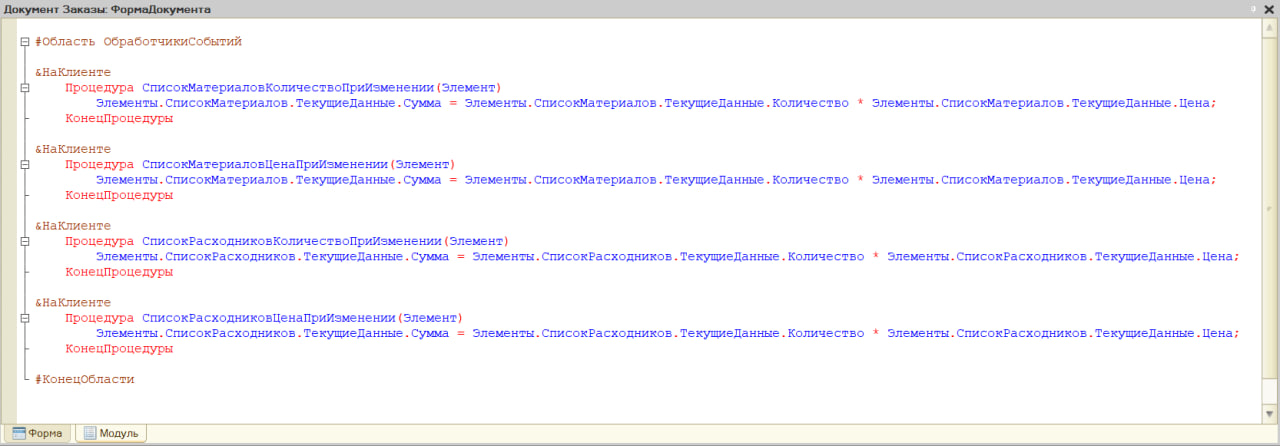Select the Модуль tab
Viewport: 1280px width, 446px height.
coord(111,433)
